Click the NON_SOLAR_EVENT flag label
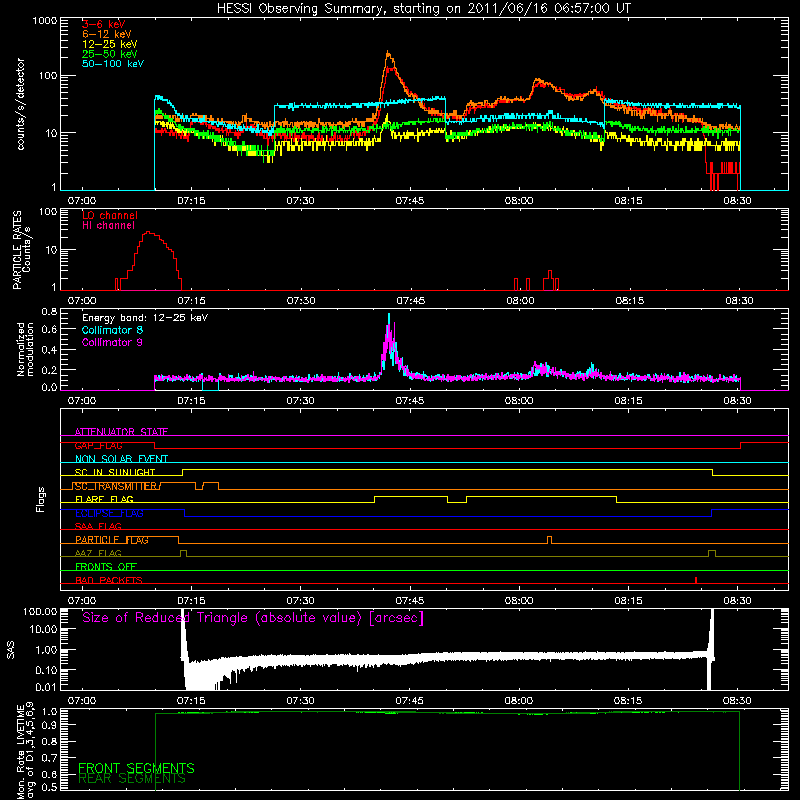This screenshot has height=800, width=800. coord(121,459)
